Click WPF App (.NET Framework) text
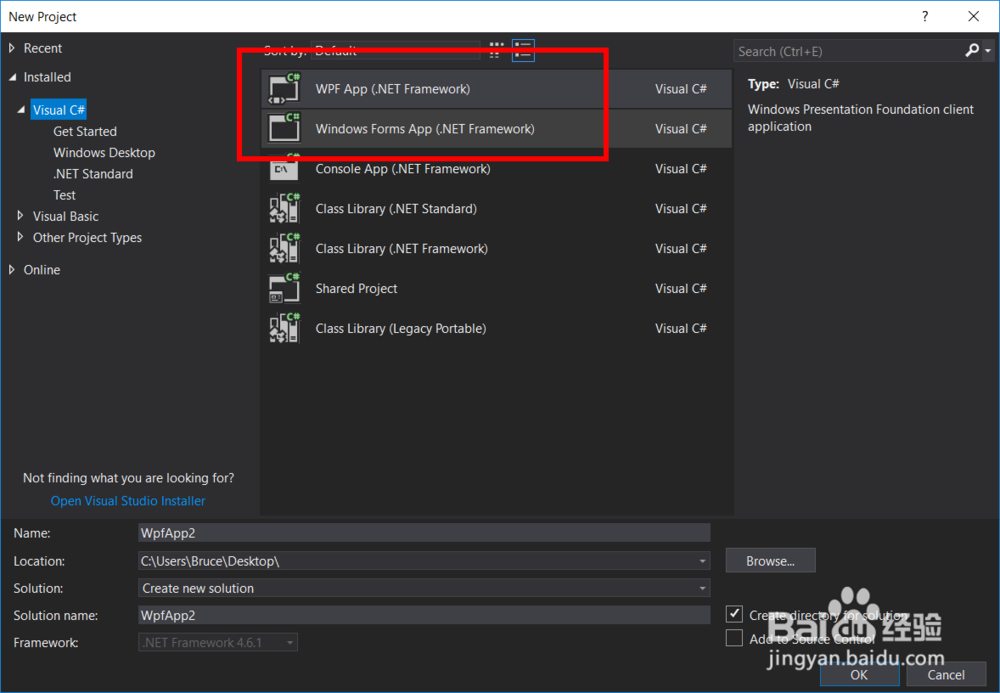This screenshot has width=1000, height=693. pyautogui.click(x=393, y=89)
